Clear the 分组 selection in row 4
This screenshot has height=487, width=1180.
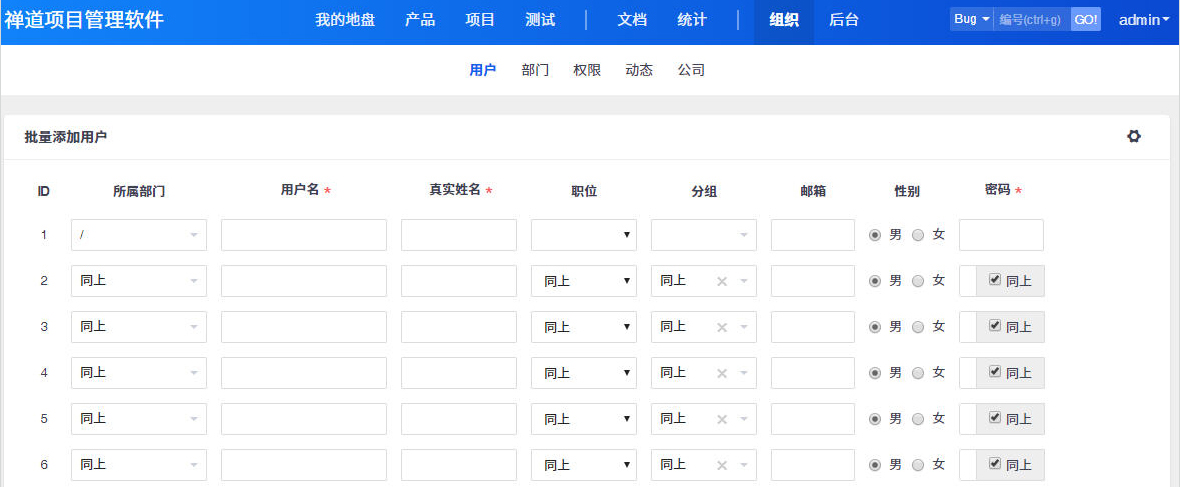(x=721, y=373)
